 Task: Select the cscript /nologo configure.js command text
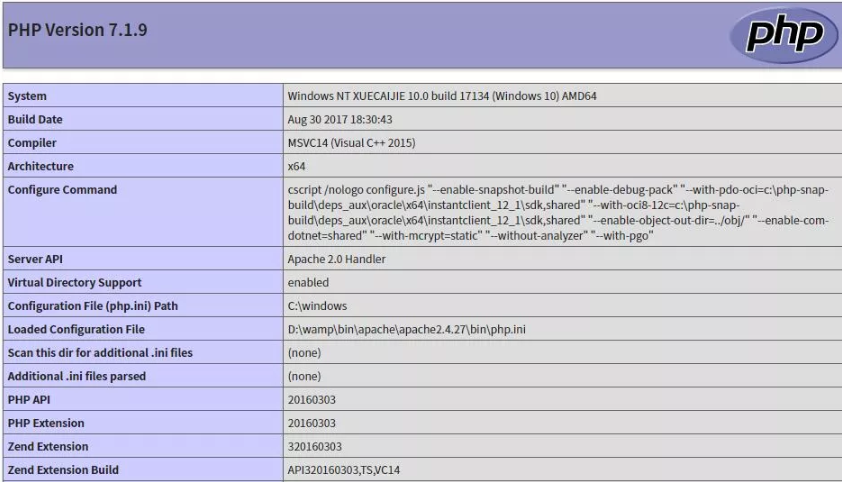[558, 213]
